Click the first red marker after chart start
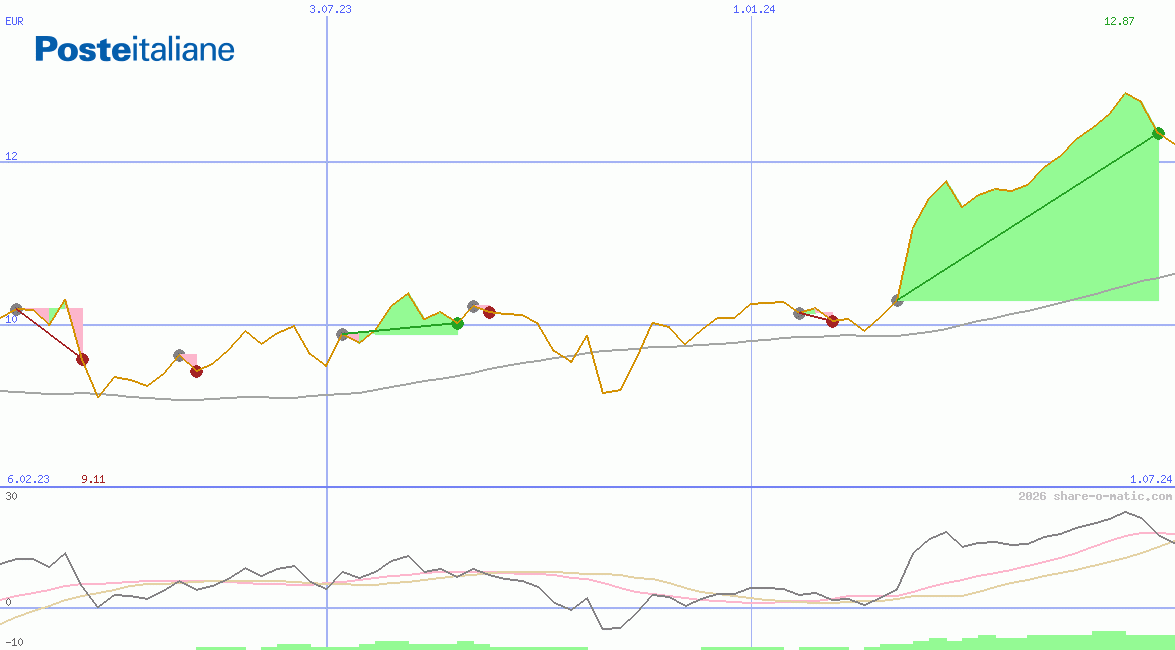The width and height of the screenshot is (1175, 650). 82,359
